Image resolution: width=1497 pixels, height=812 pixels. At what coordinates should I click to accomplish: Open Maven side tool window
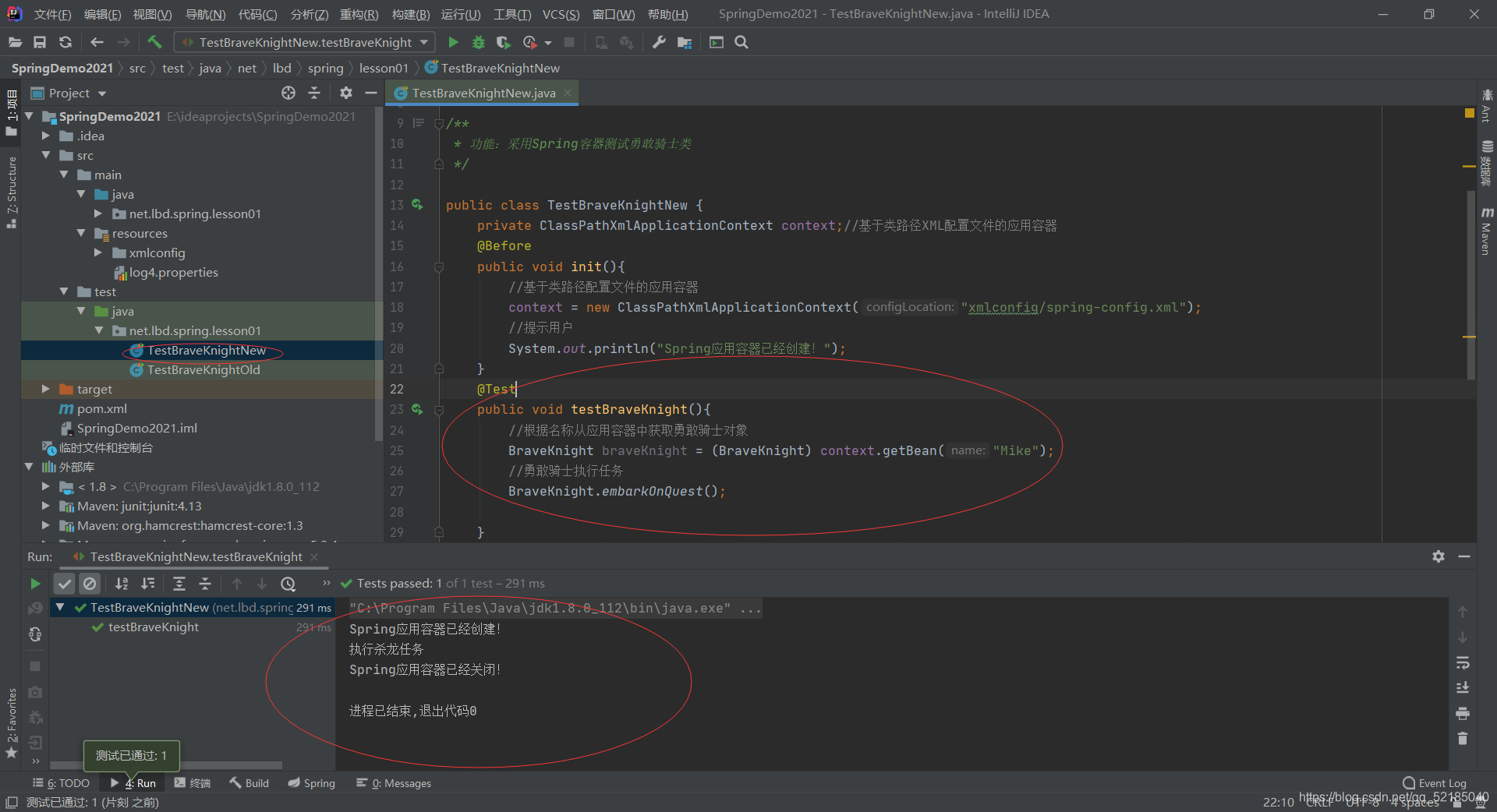point(1487,231)
